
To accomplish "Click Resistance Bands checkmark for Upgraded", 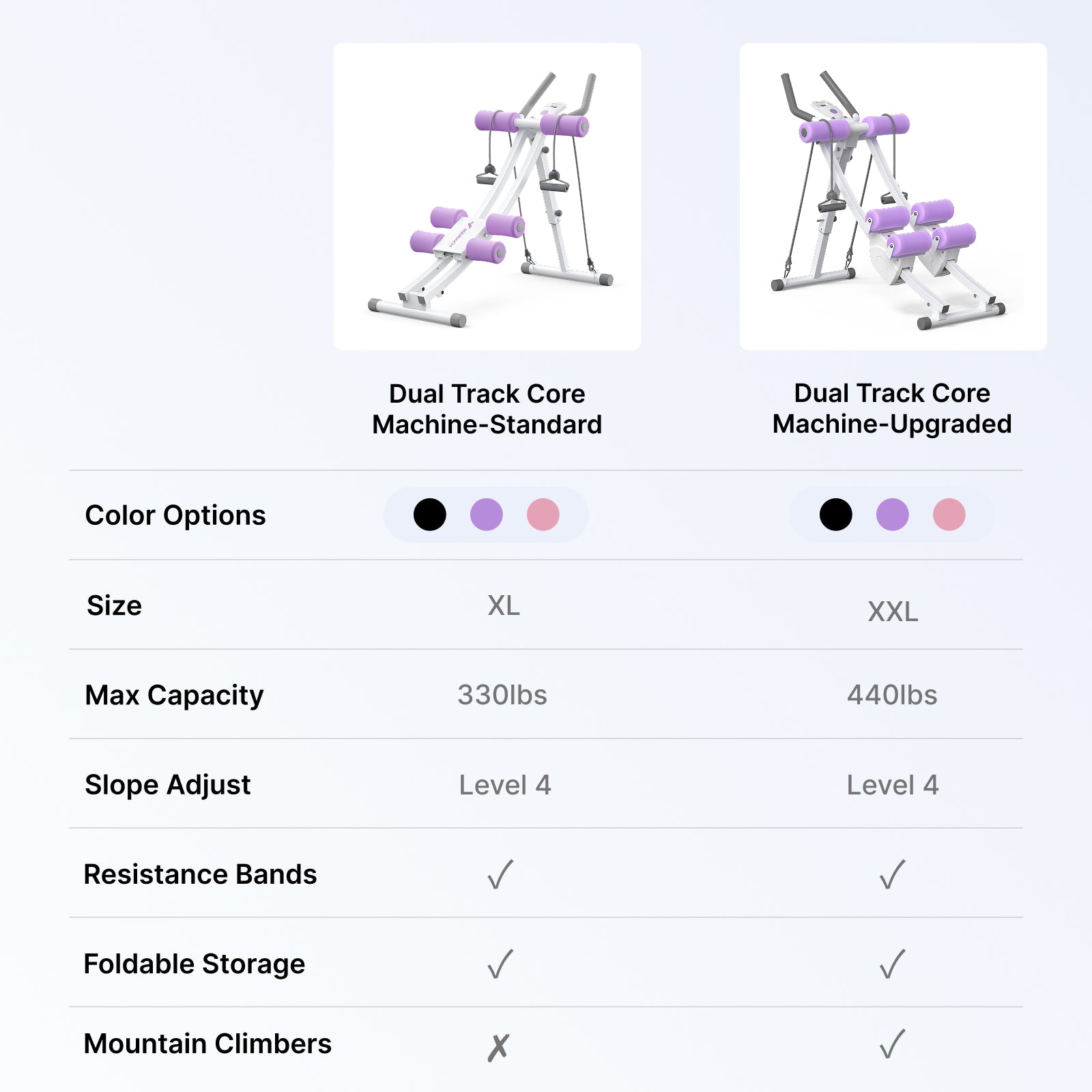I will [892, 874].
